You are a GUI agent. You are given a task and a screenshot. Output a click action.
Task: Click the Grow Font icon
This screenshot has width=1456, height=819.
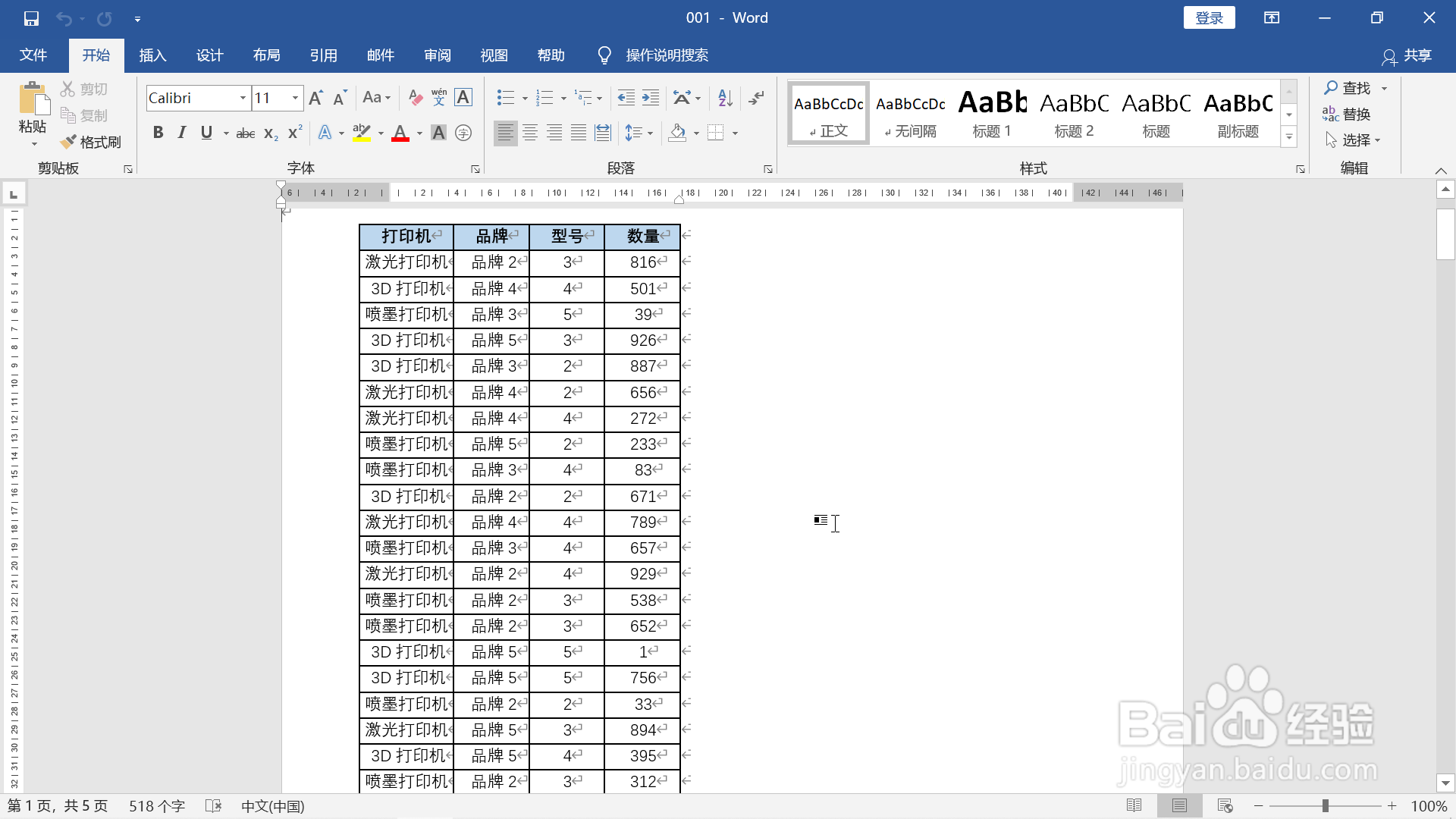[x=316, y=97]
